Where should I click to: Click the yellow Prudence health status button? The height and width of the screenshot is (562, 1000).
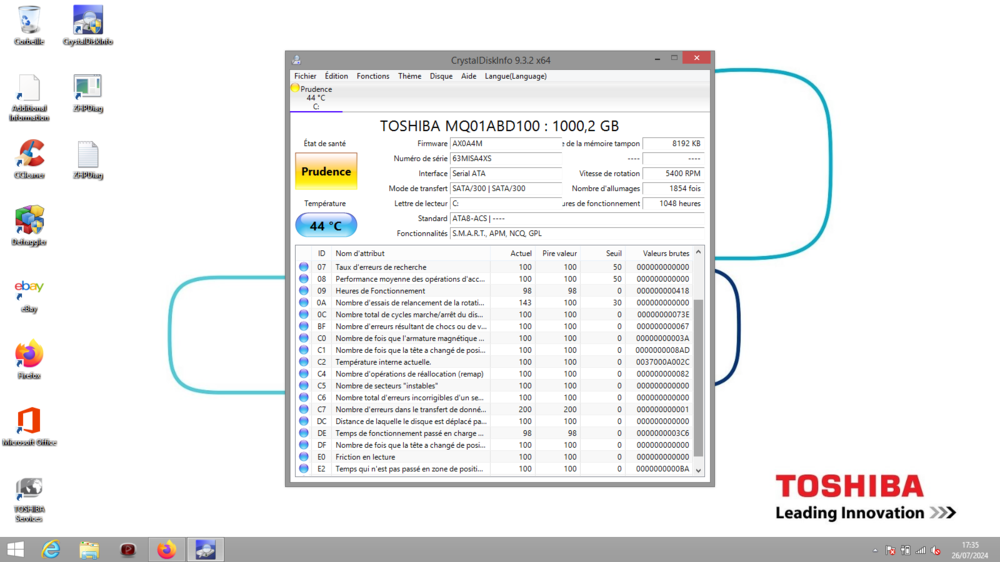point(326,171)
